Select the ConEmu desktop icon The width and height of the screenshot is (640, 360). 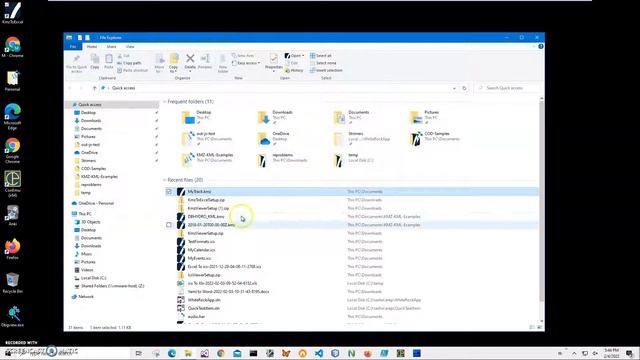tap(12, 184)
